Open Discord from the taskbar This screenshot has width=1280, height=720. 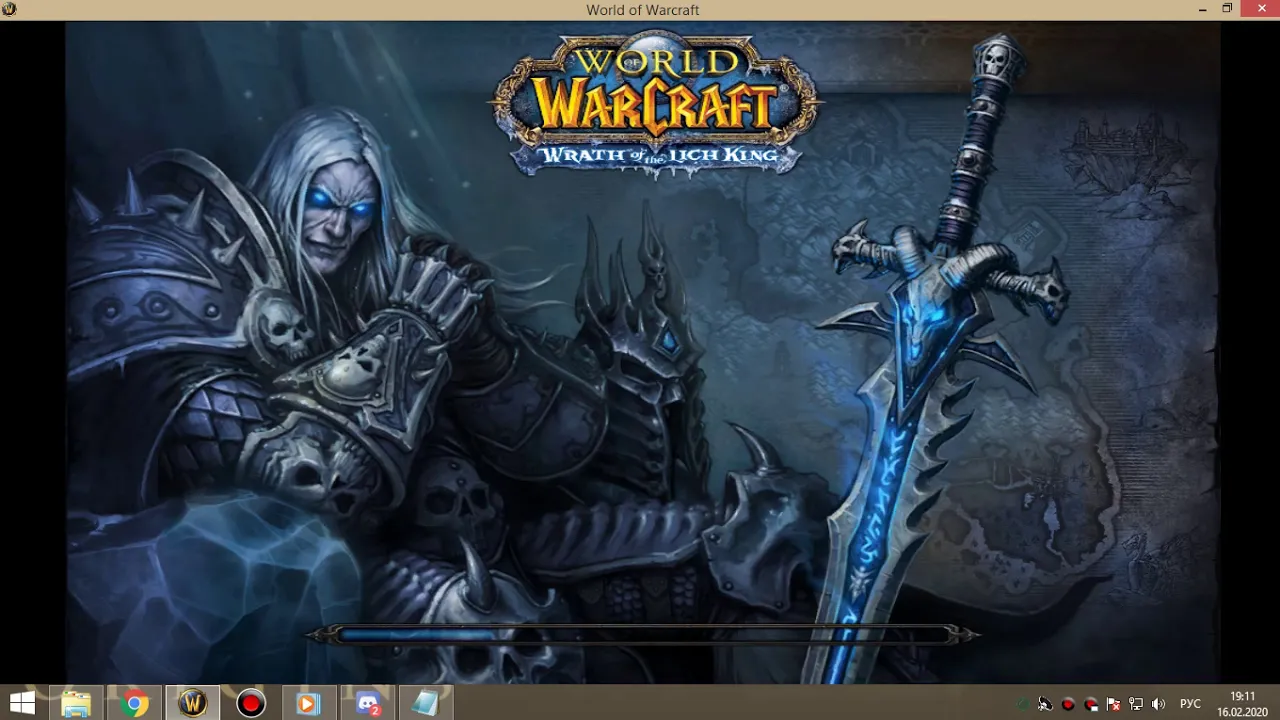(x=366, y=703)
